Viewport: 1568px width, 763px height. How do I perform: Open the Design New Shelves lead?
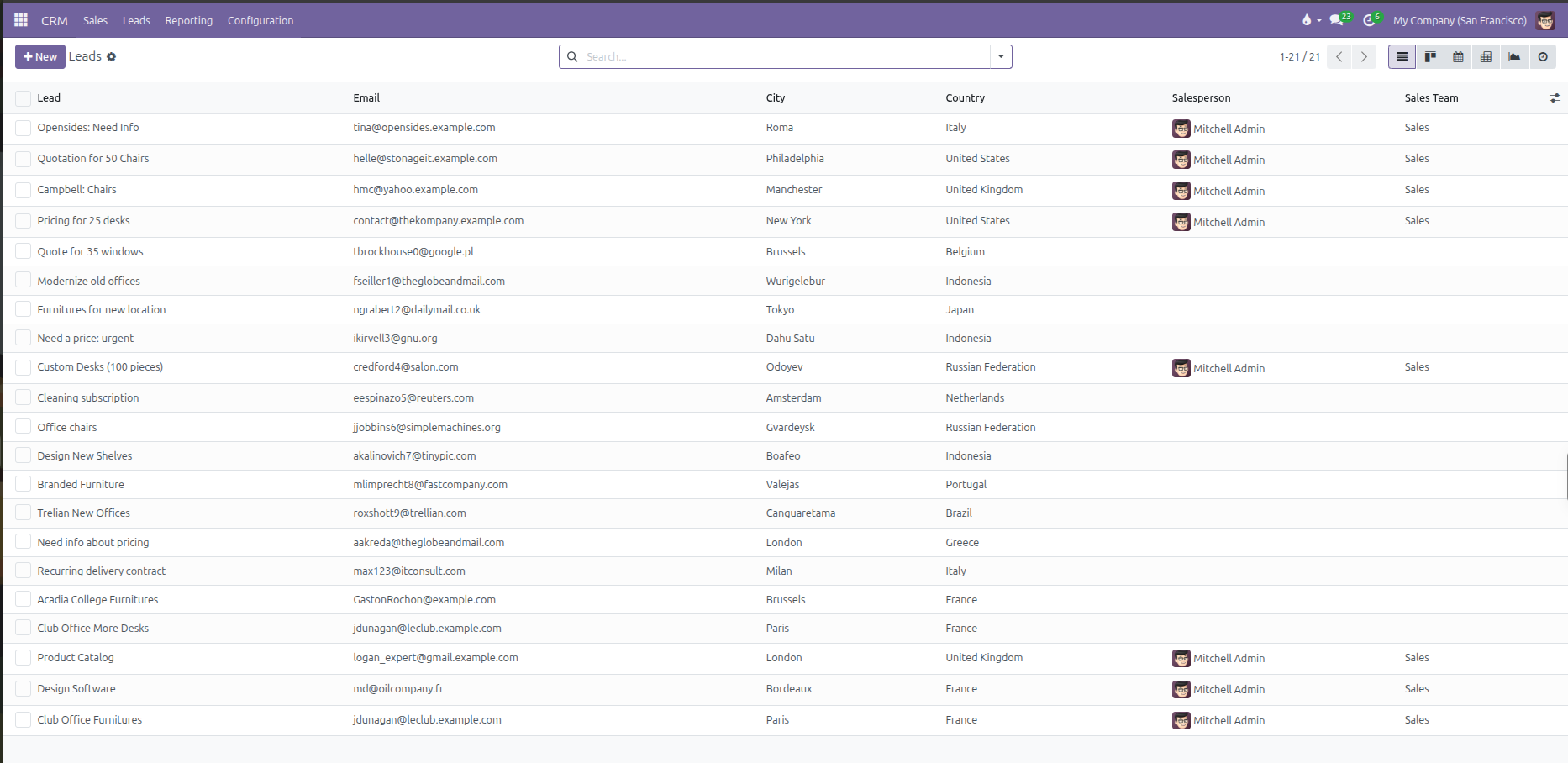coord(85,455)
